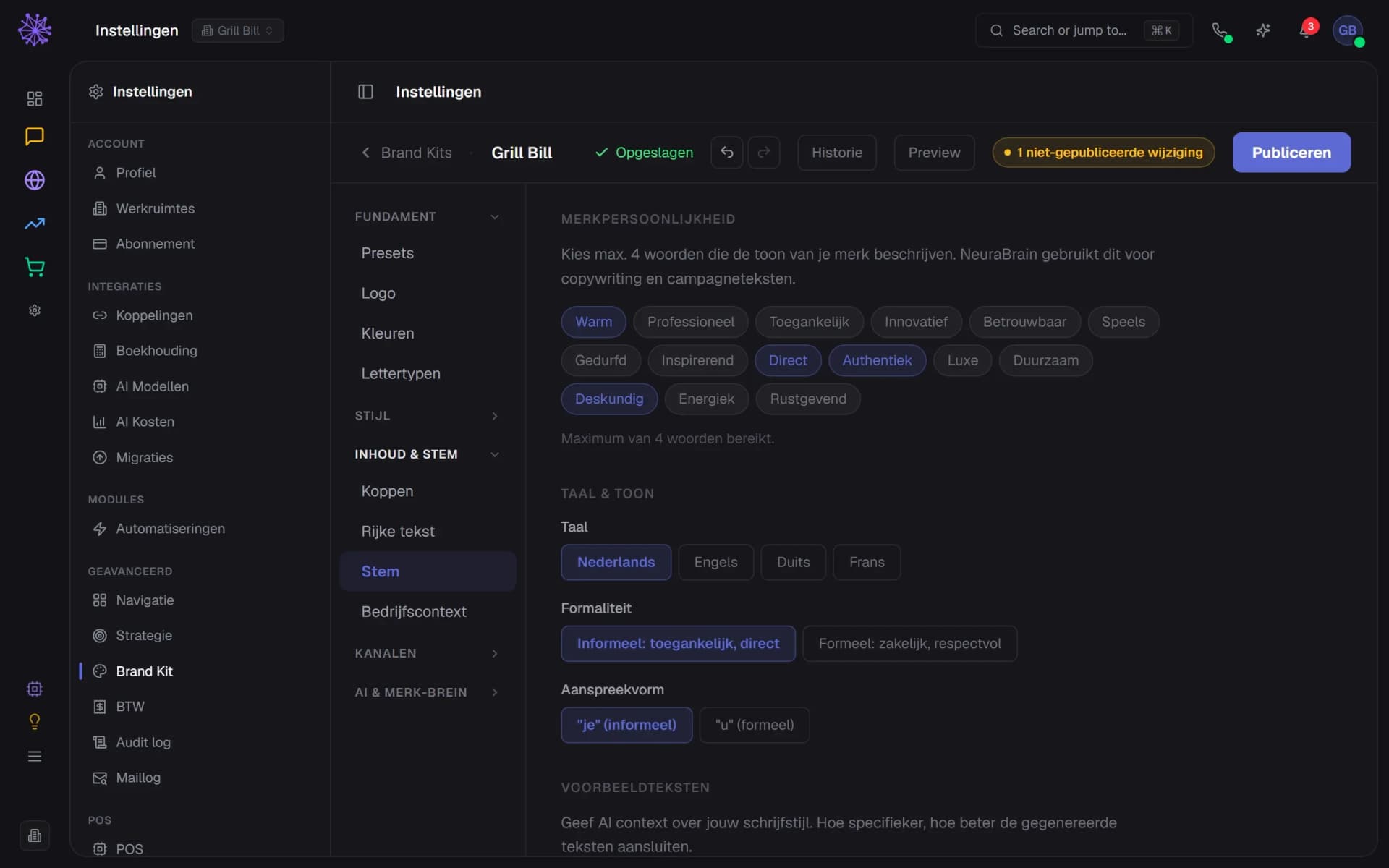Open Bedrijfscontext menu item

tap(428, 612)
